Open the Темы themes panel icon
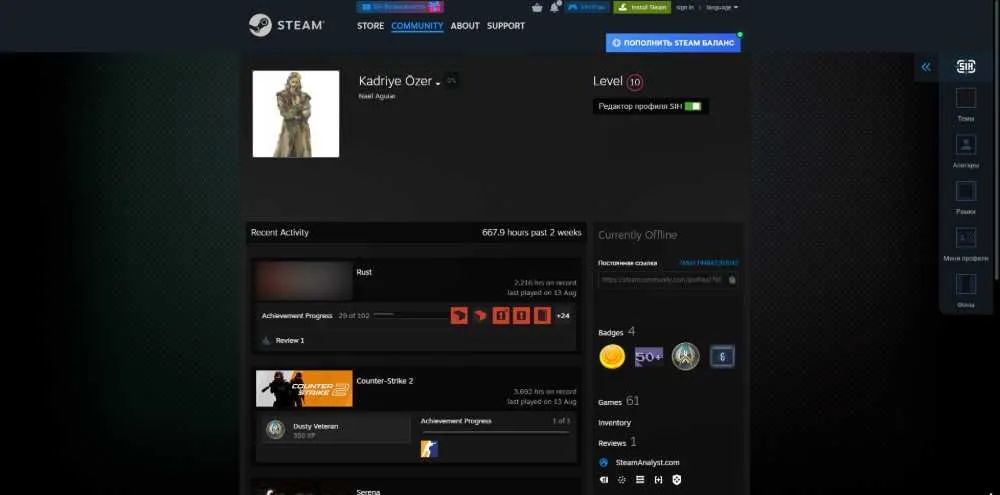 [x=966, y=98]
